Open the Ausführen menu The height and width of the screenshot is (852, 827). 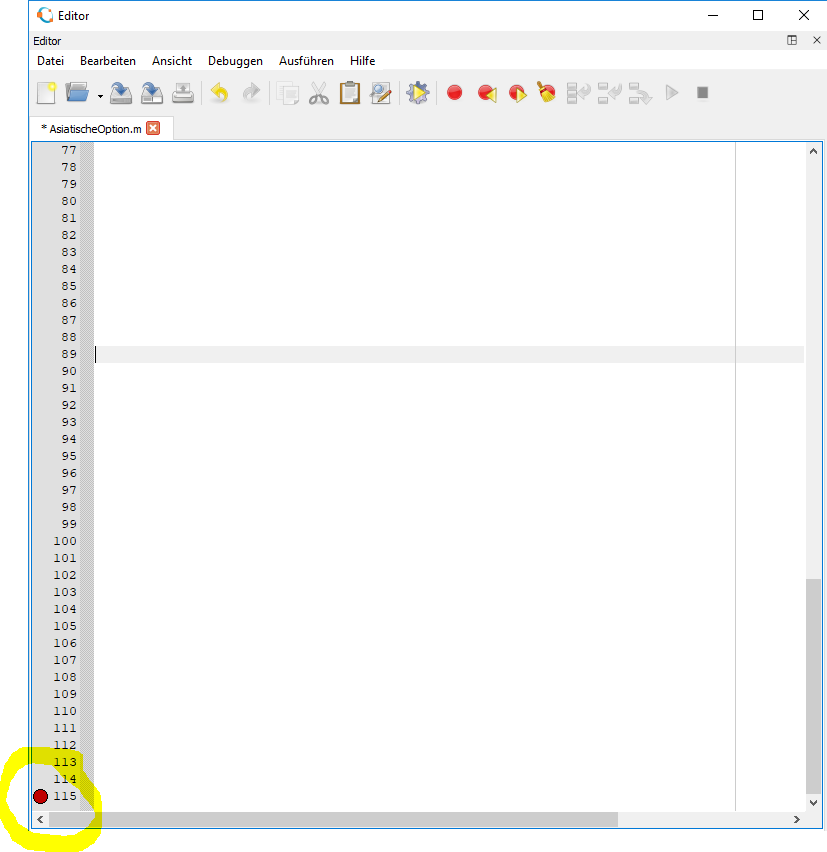pos(306,61)
